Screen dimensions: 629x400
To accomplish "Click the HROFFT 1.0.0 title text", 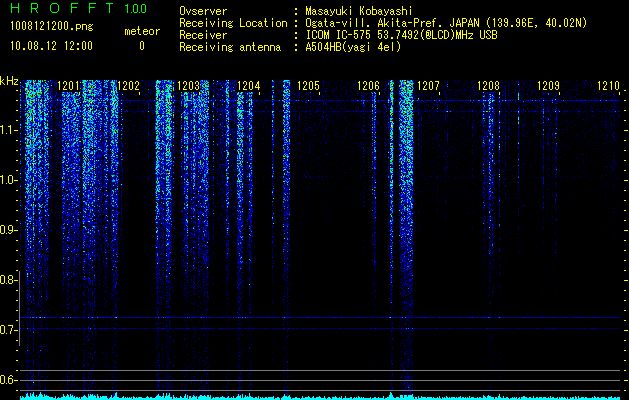I will tap(79, 8).
